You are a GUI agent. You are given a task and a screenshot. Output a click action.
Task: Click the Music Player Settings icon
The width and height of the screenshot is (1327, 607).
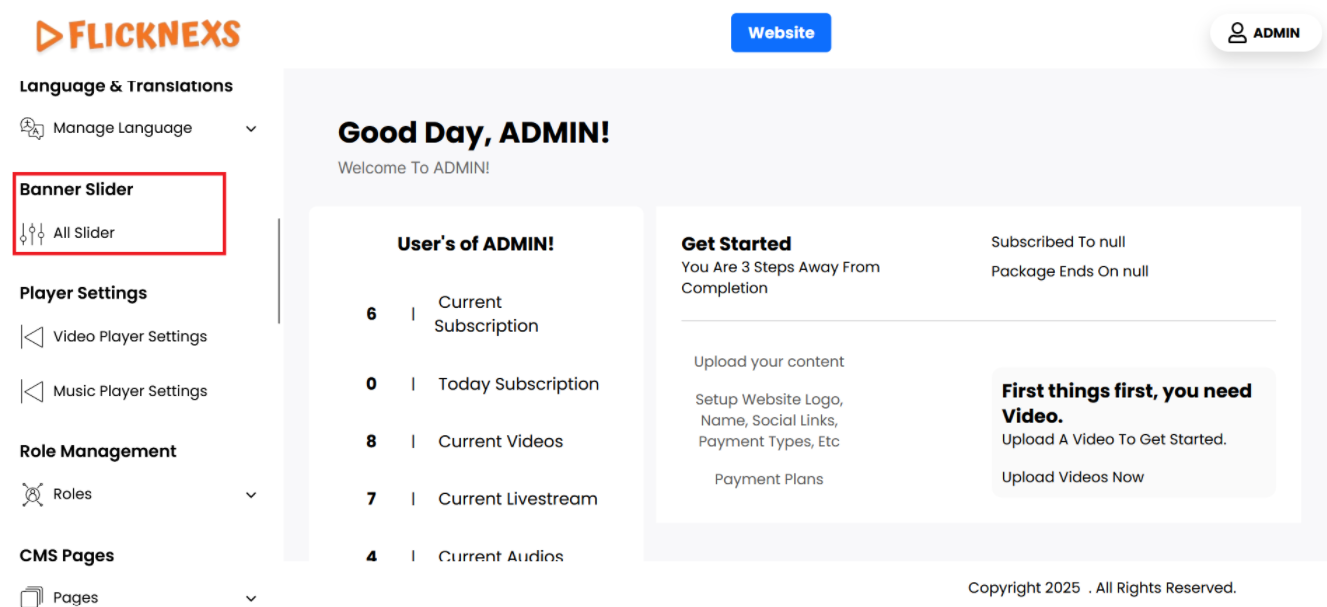tap(32, 391)
